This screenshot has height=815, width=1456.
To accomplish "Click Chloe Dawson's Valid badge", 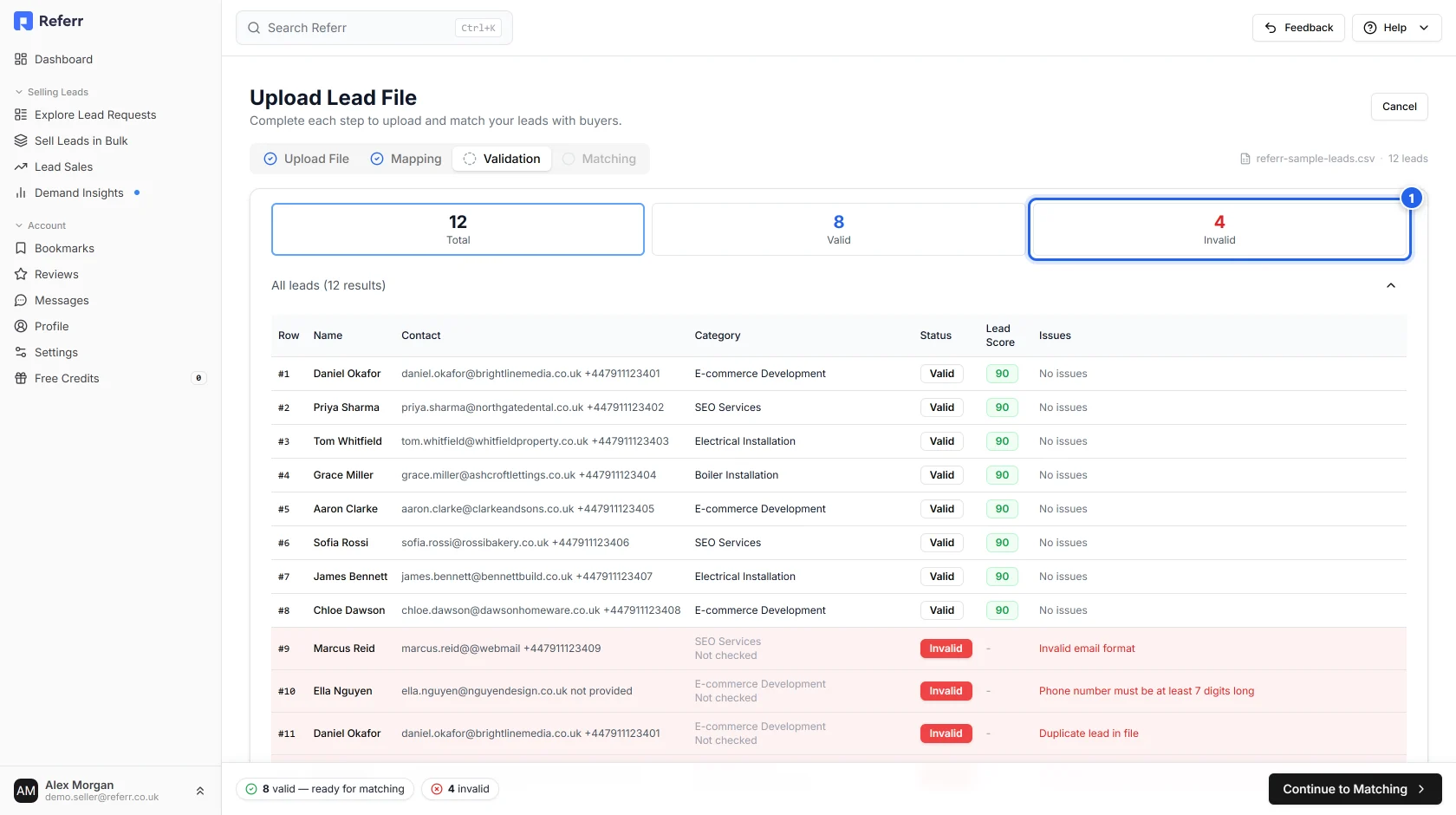I will click(942, 610).
